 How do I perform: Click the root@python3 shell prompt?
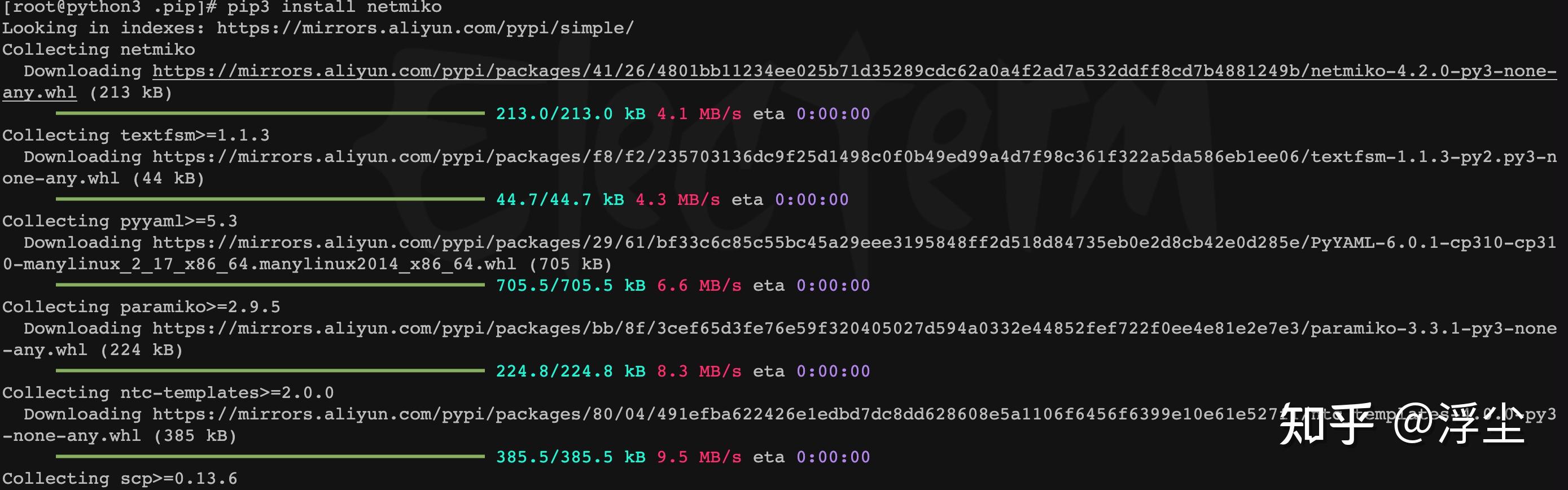110,7
